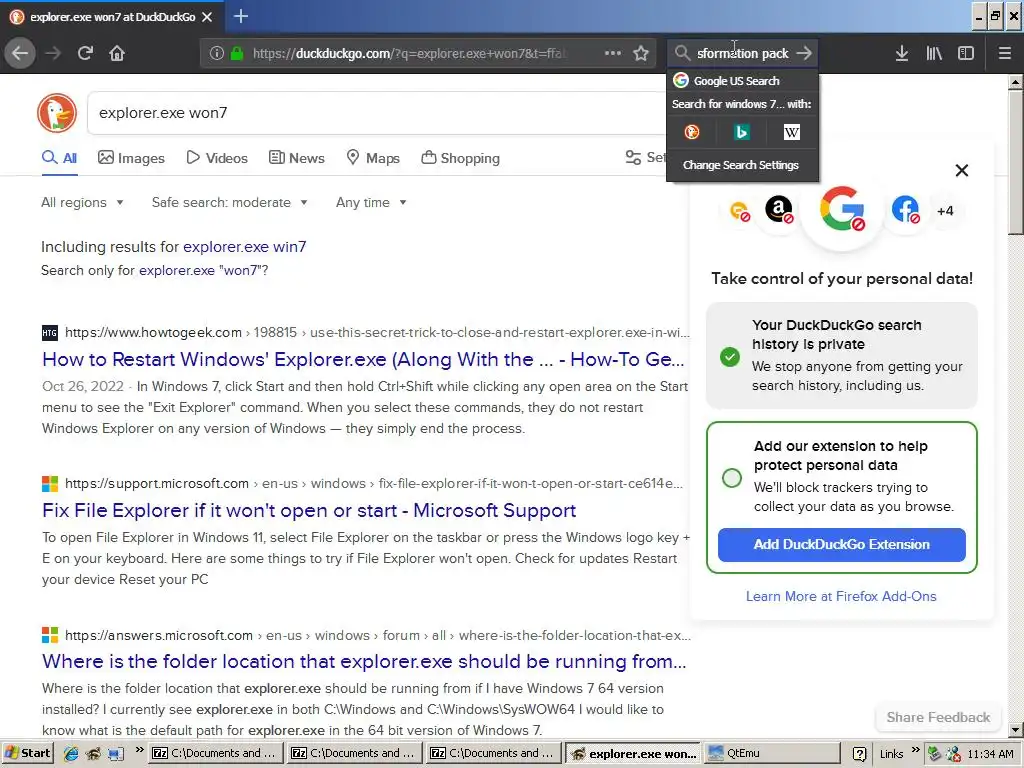The width and height of the screenshot is (1024, 768).
Task: Search with Wikipedia one-click engine
Action: pyautogui.click(x=792, y=133)
